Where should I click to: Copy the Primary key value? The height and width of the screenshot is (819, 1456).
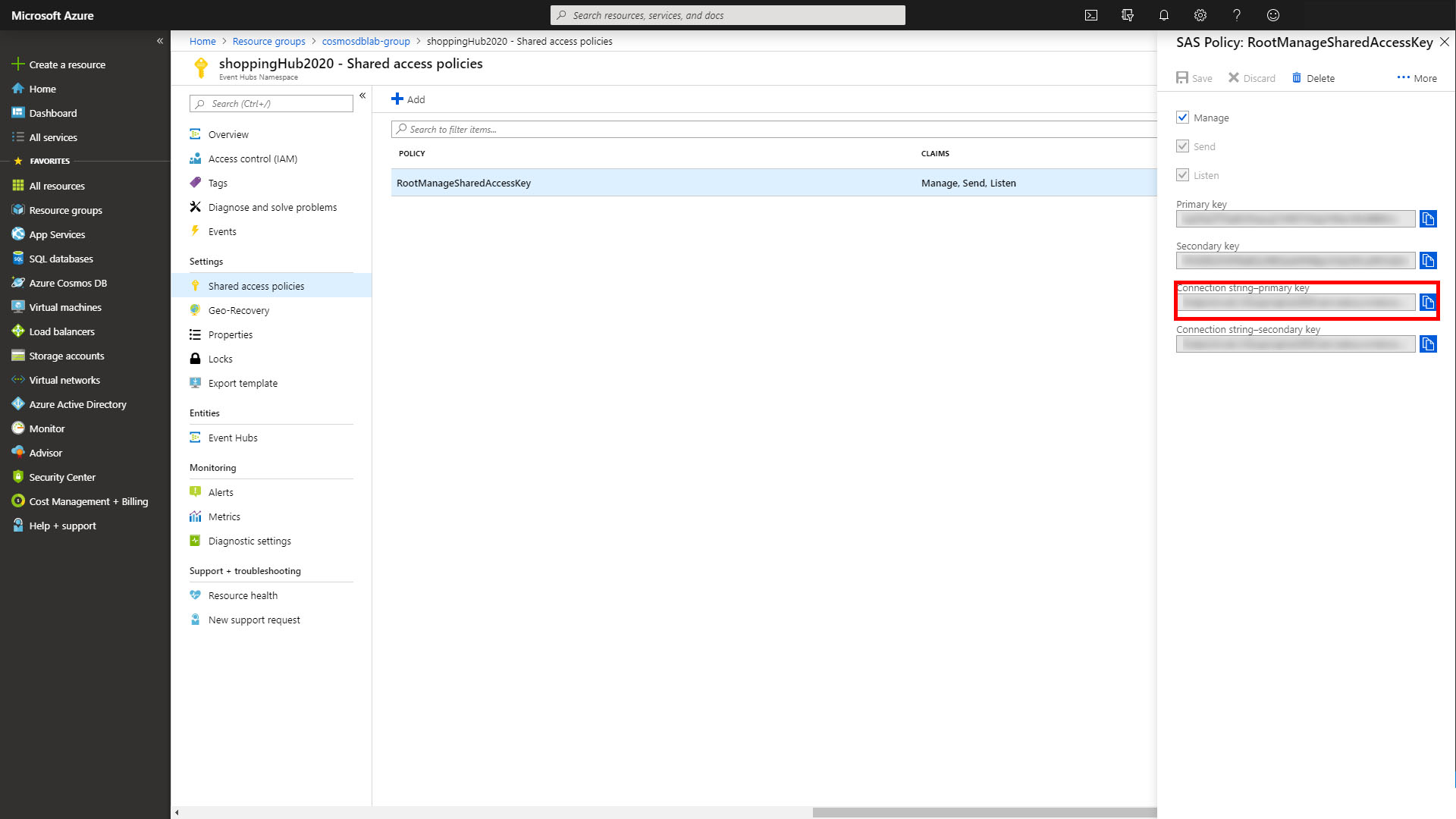1428,219
